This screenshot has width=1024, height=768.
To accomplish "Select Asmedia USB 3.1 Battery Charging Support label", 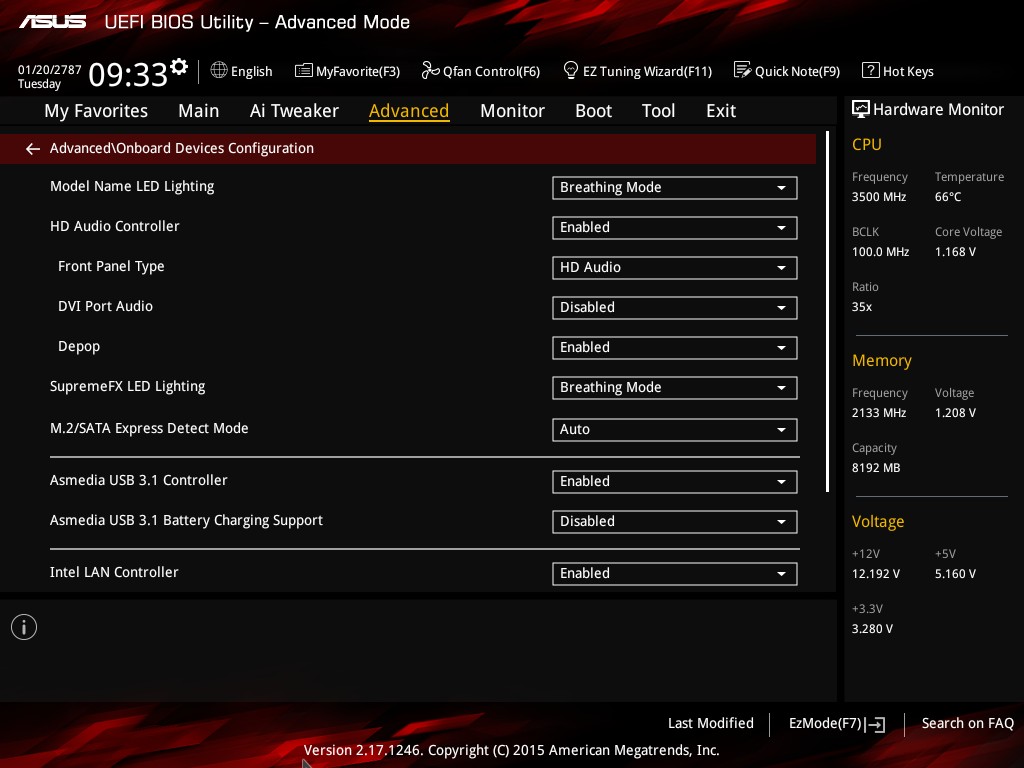I will [x=186, y=520].
